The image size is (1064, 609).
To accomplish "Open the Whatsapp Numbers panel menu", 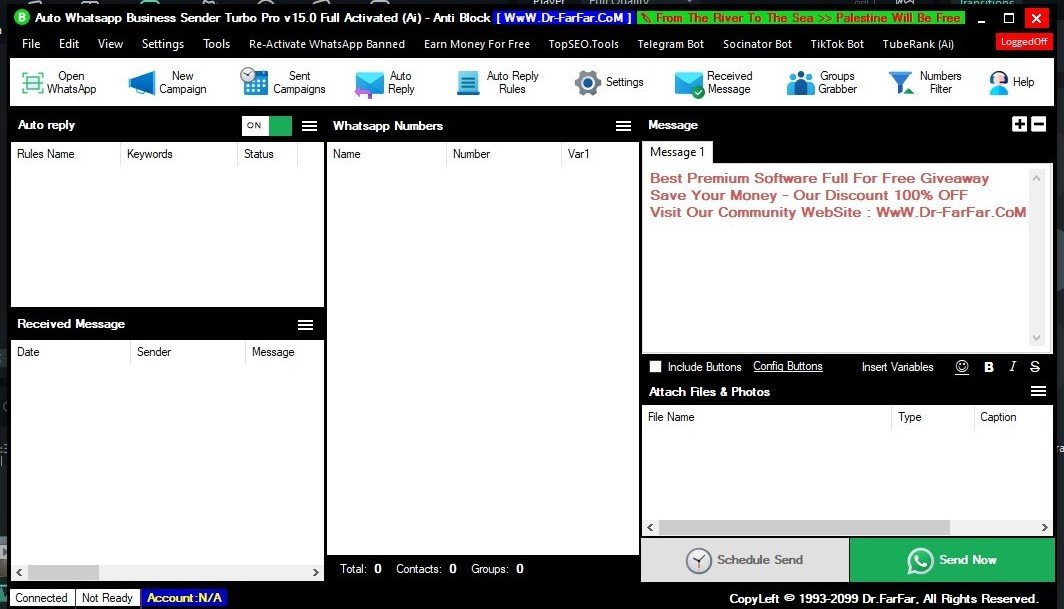I will tap(623, 126).
